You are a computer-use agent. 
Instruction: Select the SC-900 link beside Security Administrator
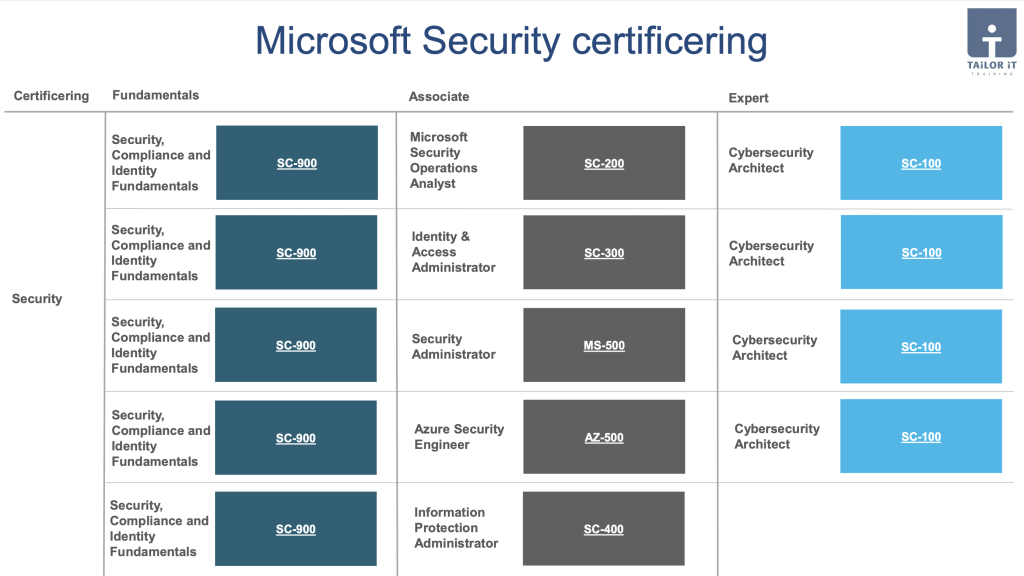(295, 345)
